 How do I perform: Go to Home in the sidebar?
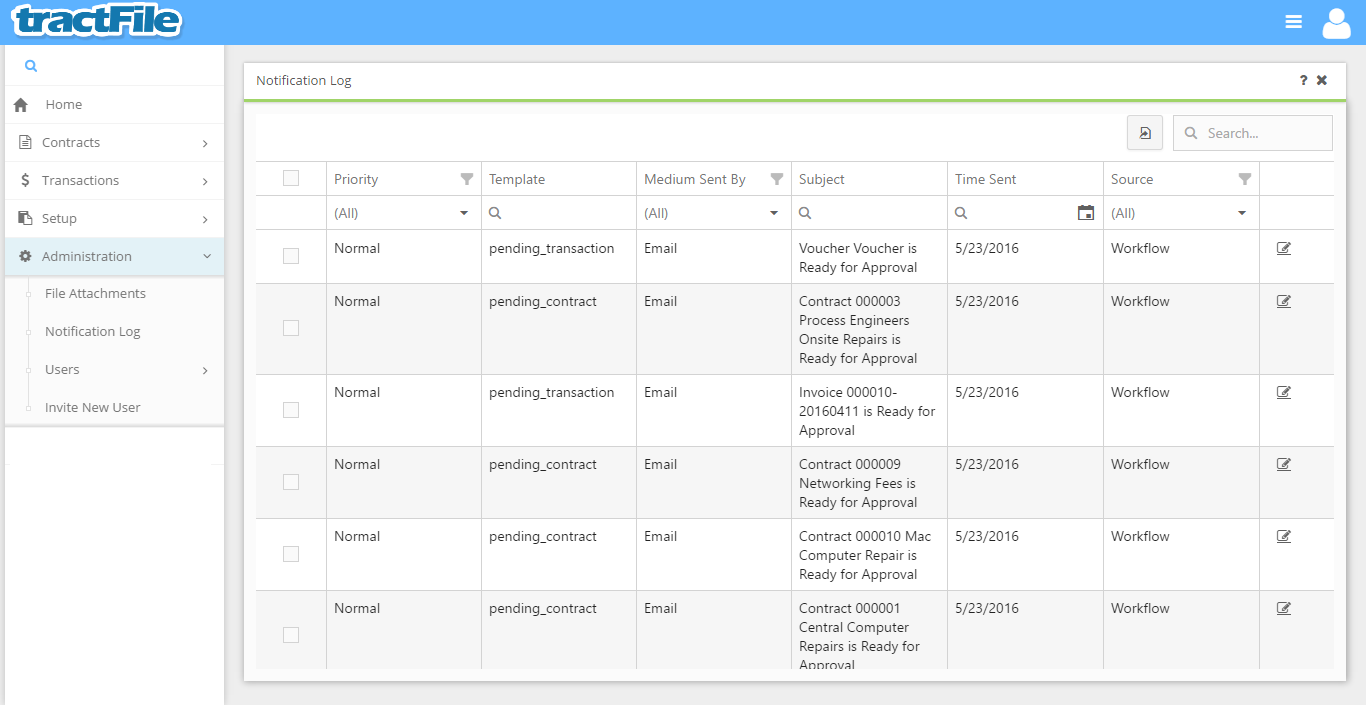pos(64,105)
